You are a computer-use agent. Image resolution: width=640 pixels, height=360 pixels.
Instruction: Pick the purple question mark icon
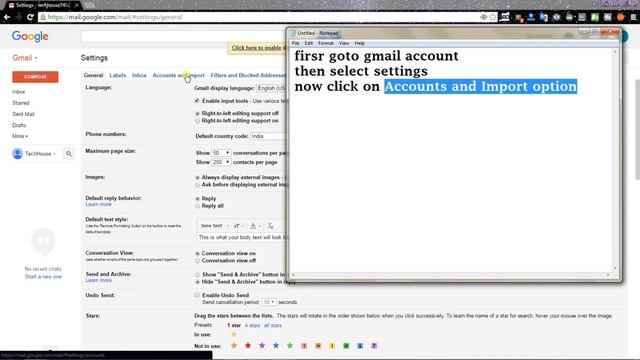coord(374,346)
